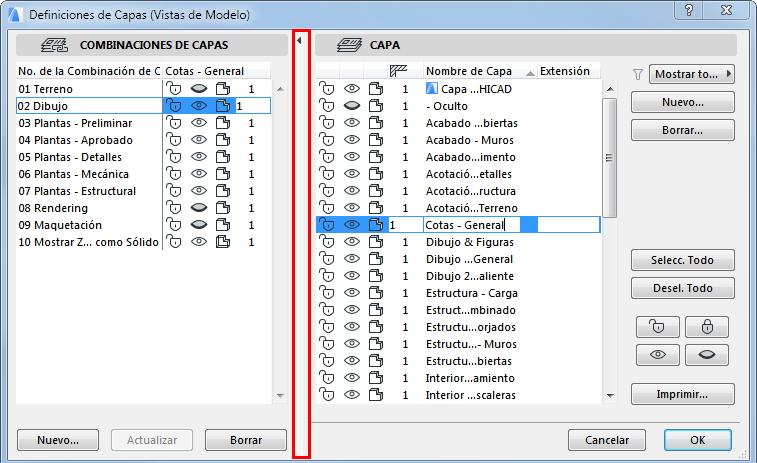757x463 pixels.
Task: Toggle lock icon for Dibujo 2...aliente layer
Action: 327,276
